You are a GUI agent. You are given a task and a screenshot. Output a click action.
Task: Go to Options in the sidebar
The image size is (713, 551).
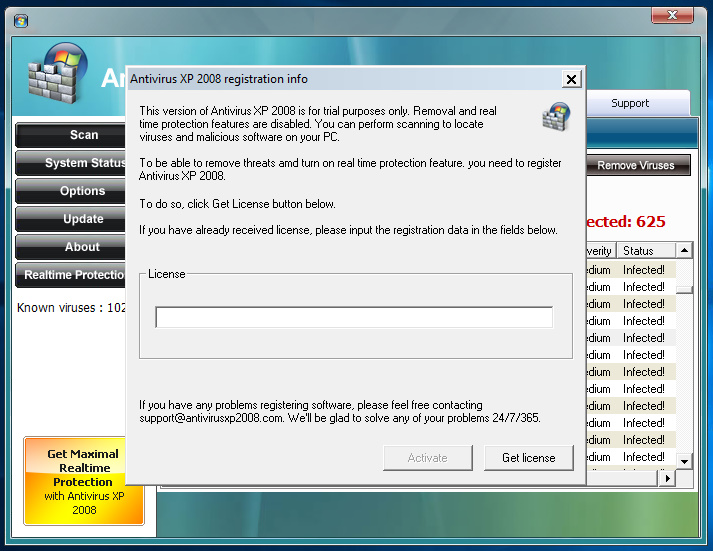click(x=83, y=191)
